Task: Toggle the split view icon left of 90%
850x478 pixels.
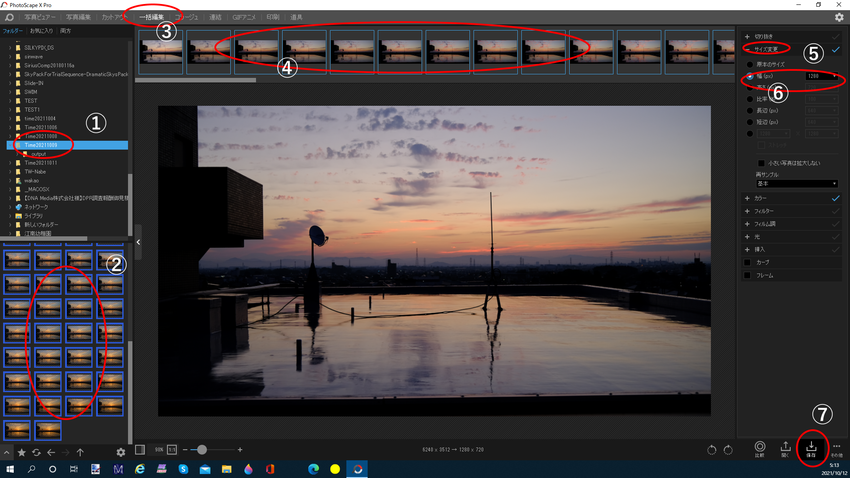Action: tap(140, 449)
